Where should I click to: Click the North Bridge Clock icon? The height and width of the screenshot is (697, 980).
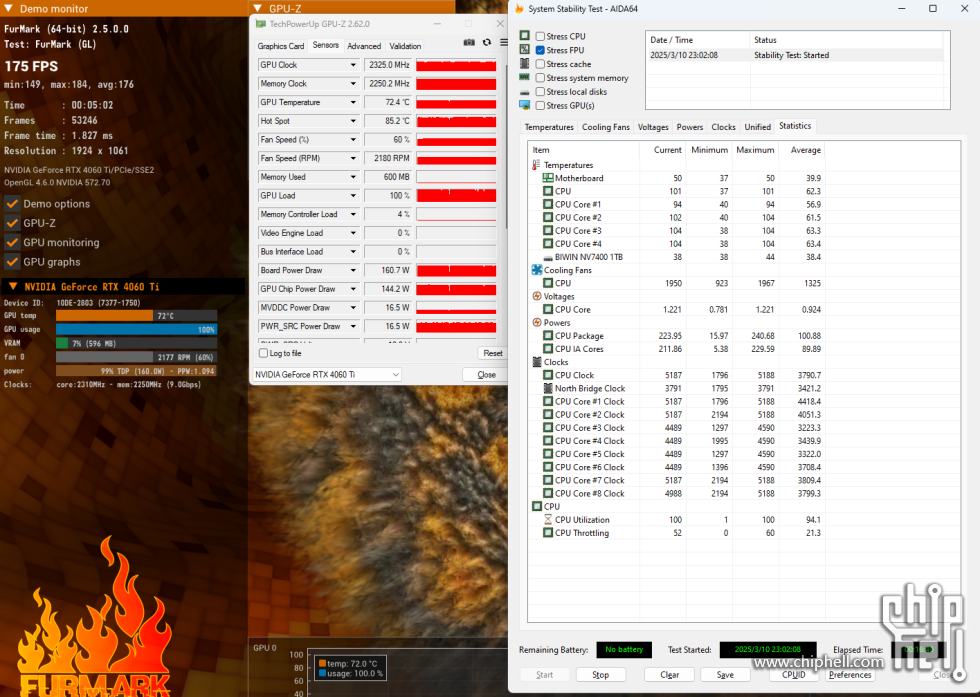(x=548, y=388)
